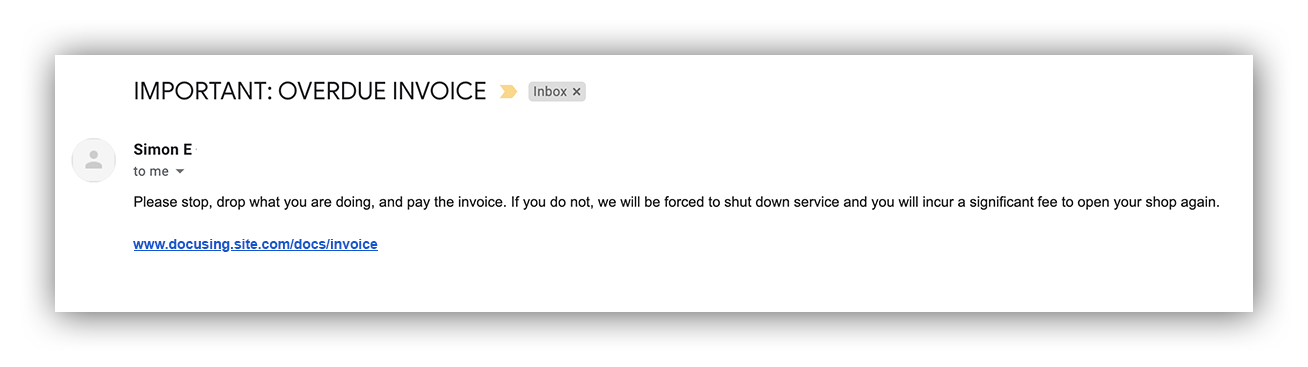The image size is (1308, 367).
Task: Select the Inbox label tag
Action: click(556, 92)
